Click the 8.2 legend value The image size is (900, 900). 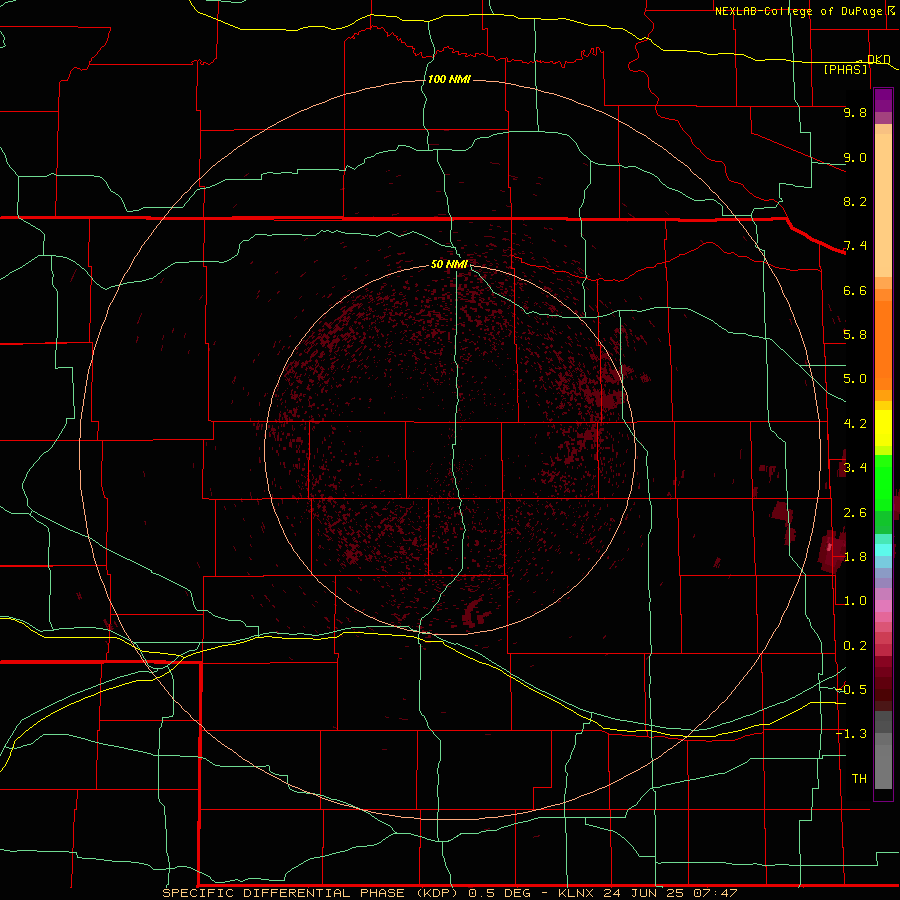click(x=855, y=201)
